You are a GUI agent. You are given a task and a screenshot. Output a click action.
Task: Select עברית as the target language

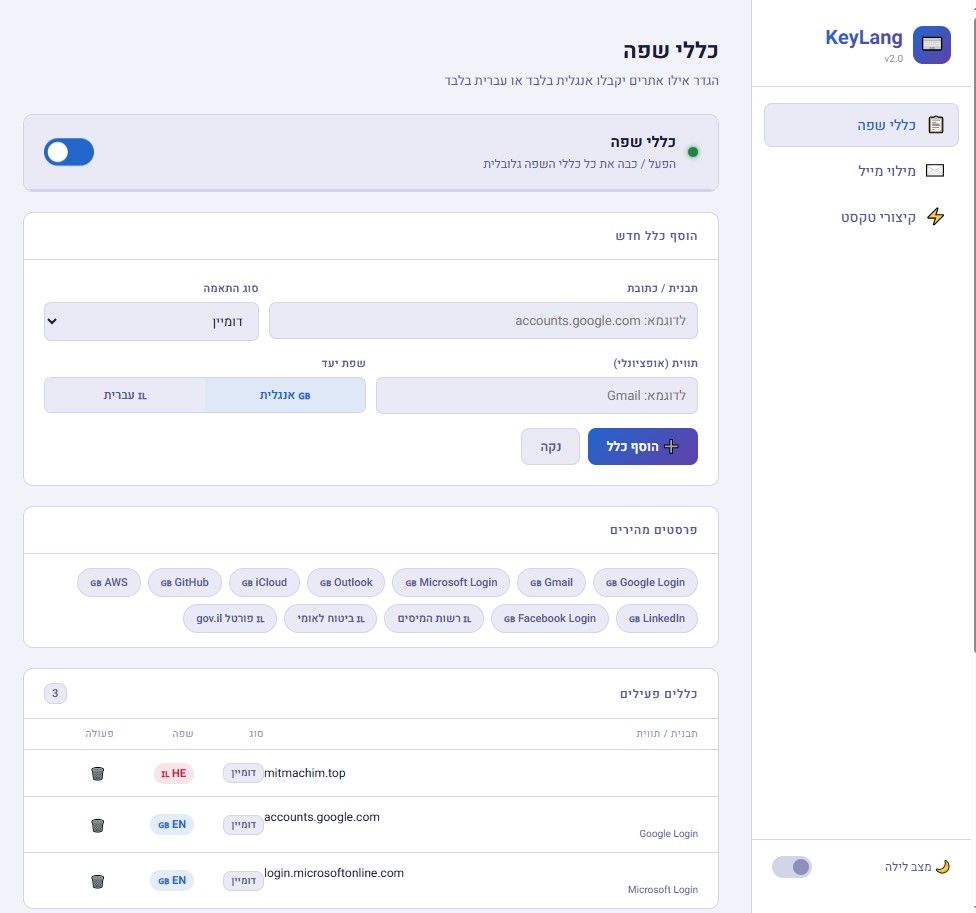pos(125,395)
